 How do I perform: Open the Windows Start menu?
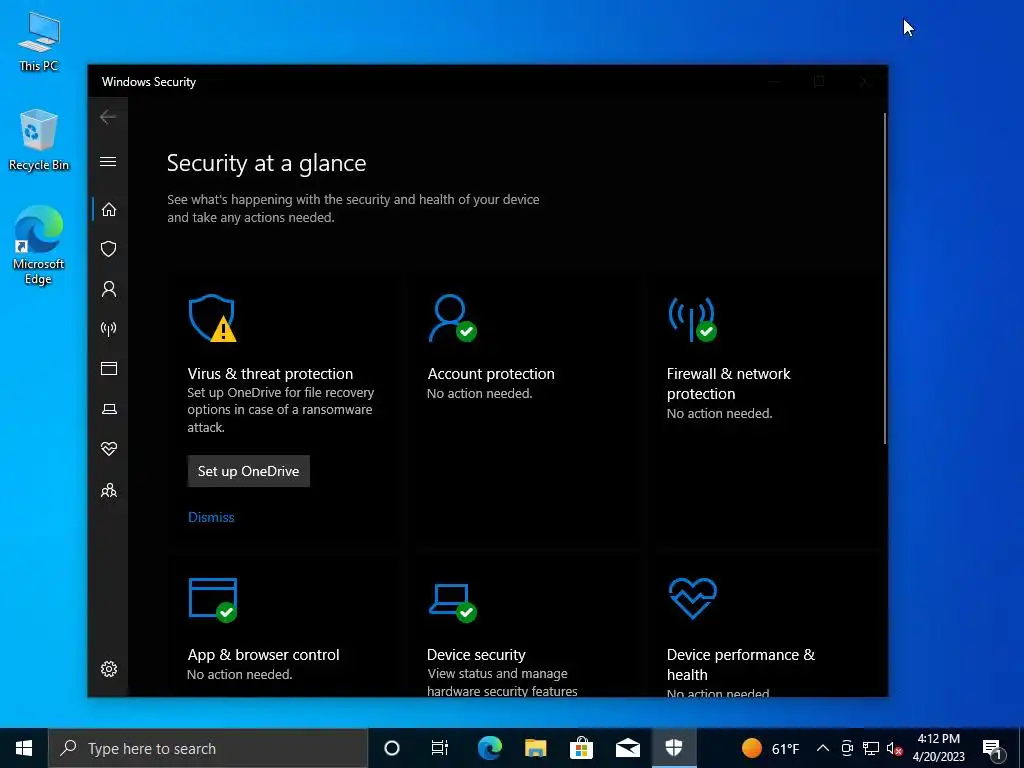coord(24,748)
